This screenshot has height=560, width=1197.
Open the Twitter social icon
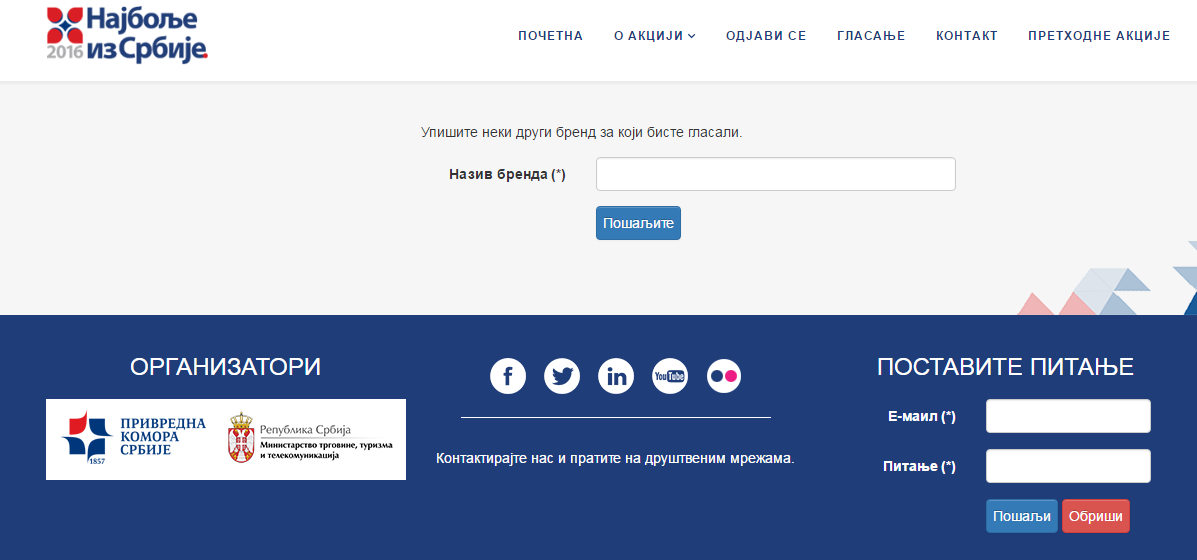pyautogui.click(x=562, y=376)
